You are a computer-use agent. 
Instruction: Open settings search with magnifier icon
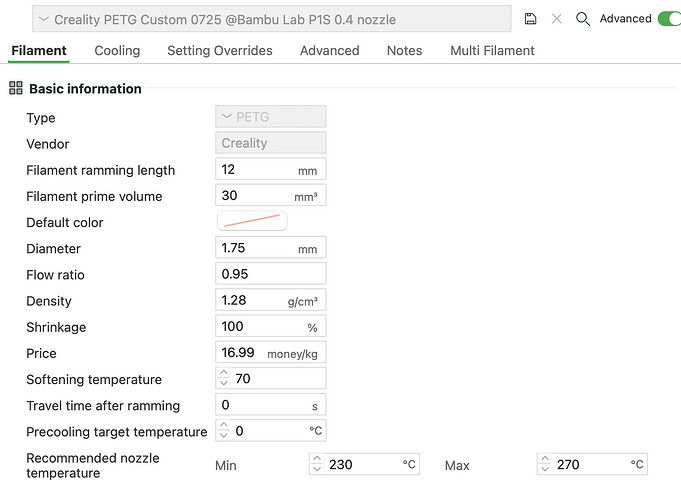[x=582, y=19]
